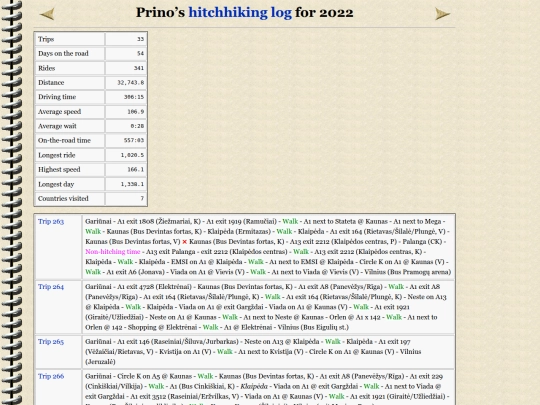
Task: Select the Trips value 33
Action: 140,39
